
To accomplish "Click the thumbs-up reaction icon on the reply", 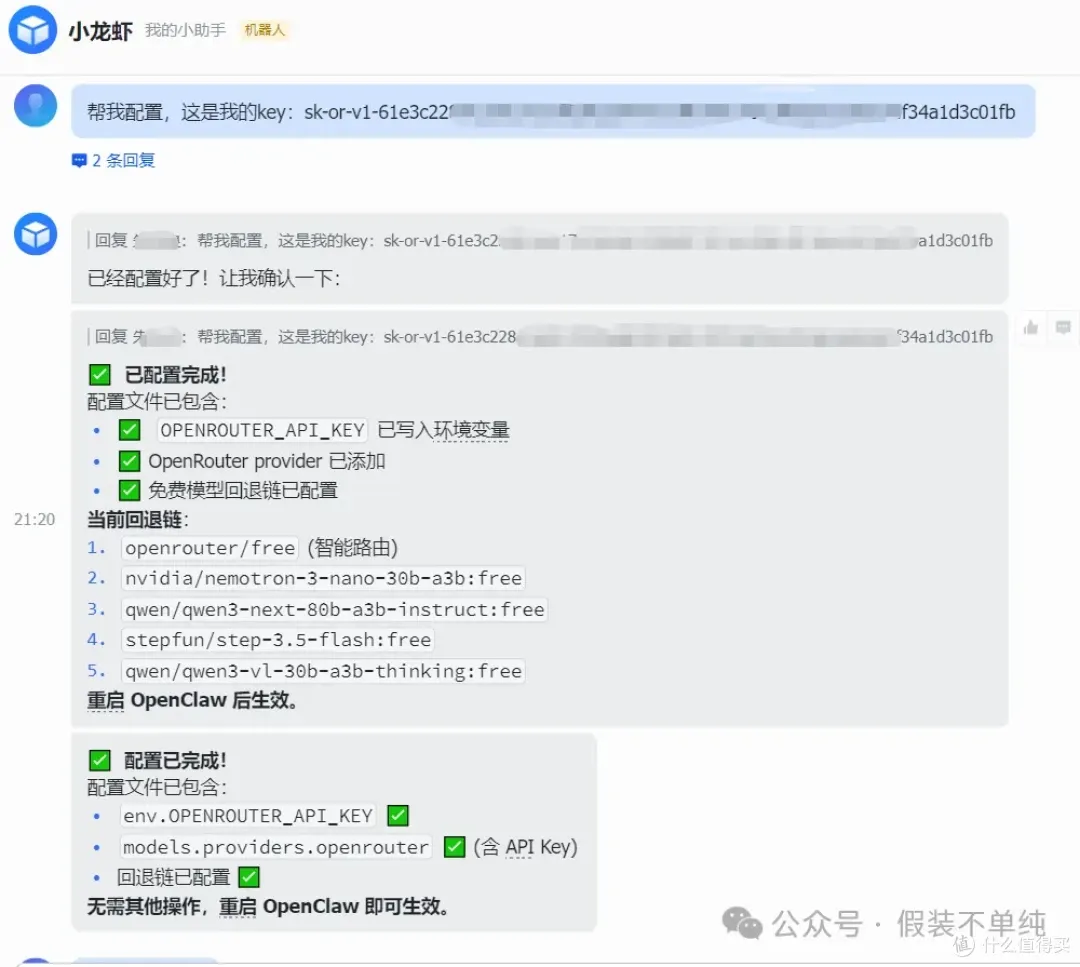I will [x=1031, y=328].
